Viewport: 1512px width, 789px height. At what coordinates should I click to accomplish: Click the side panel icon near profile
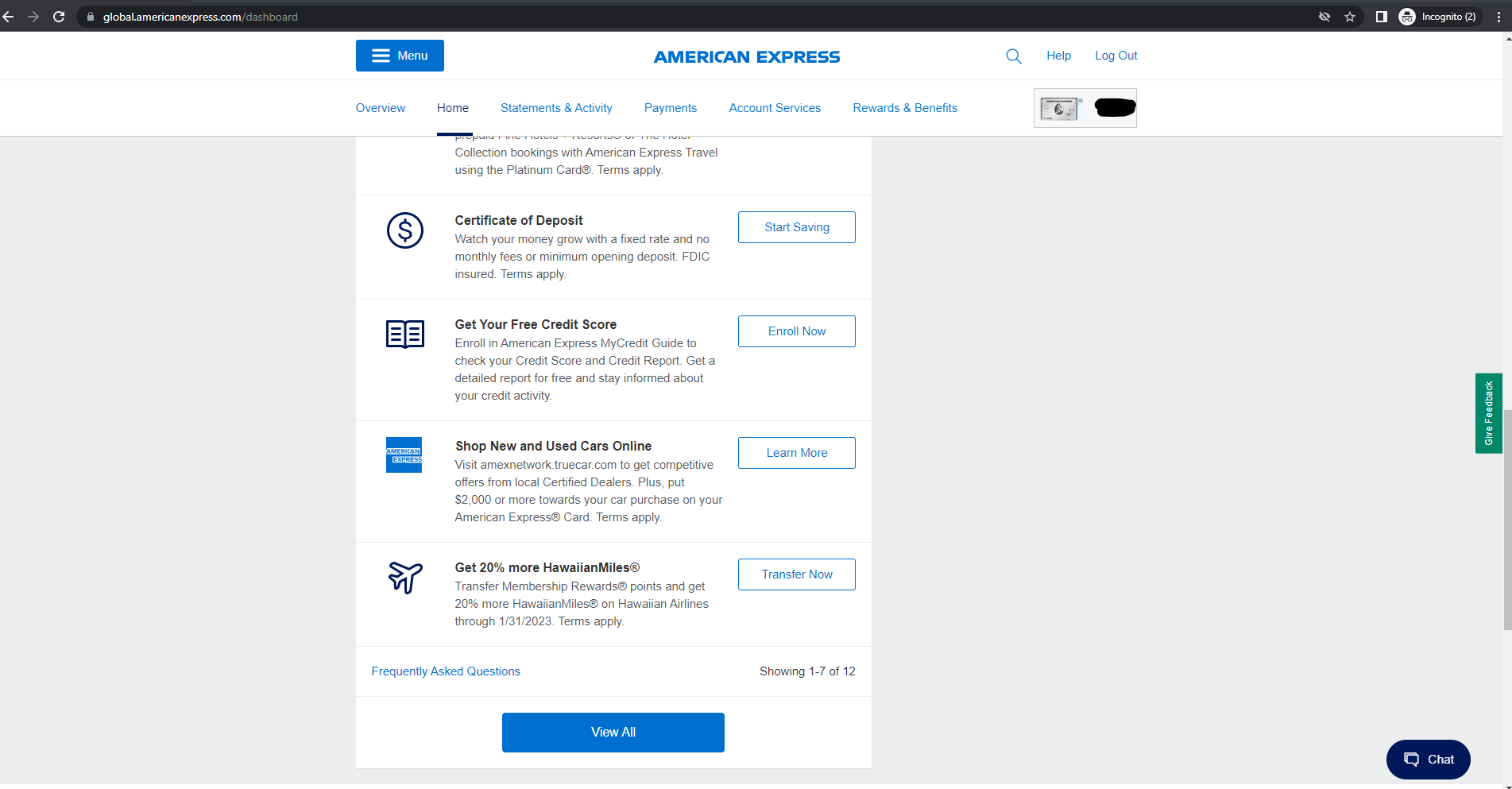pos(1381,16)
